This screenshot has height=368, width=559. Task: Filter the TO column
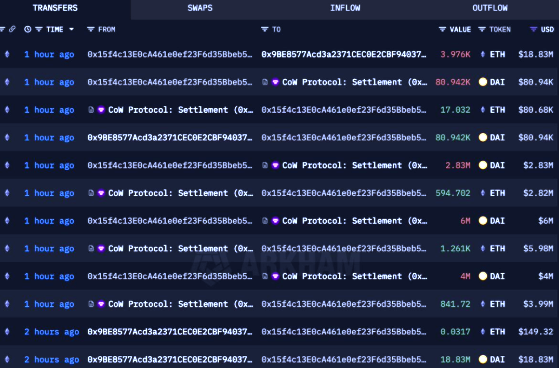click(x=265, y=29)
